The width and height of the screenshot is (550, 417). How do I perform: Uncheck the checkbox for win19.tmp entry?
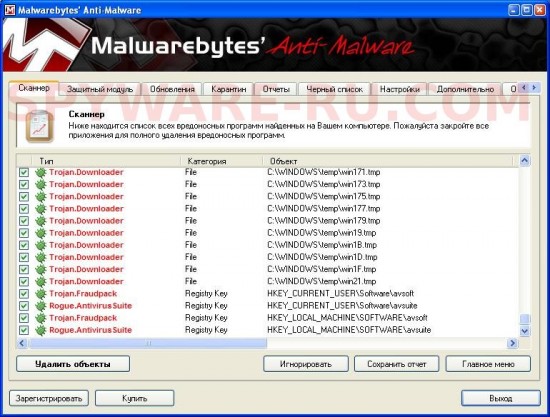[24, 233]
